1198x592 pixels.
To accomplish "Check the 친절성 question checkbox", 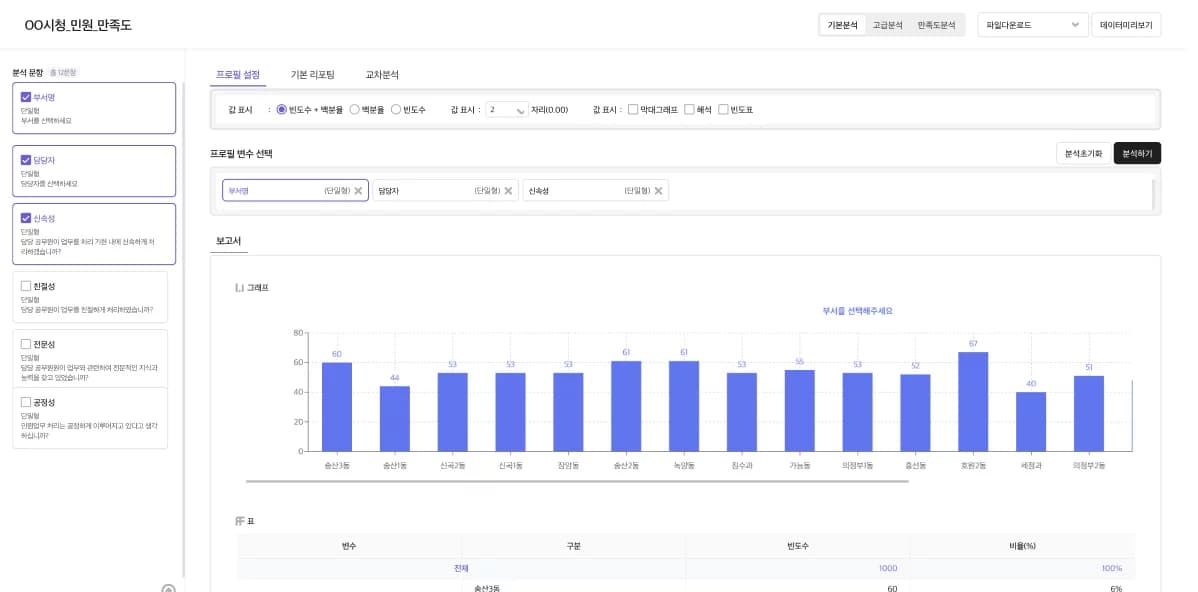I will [26, 286].
